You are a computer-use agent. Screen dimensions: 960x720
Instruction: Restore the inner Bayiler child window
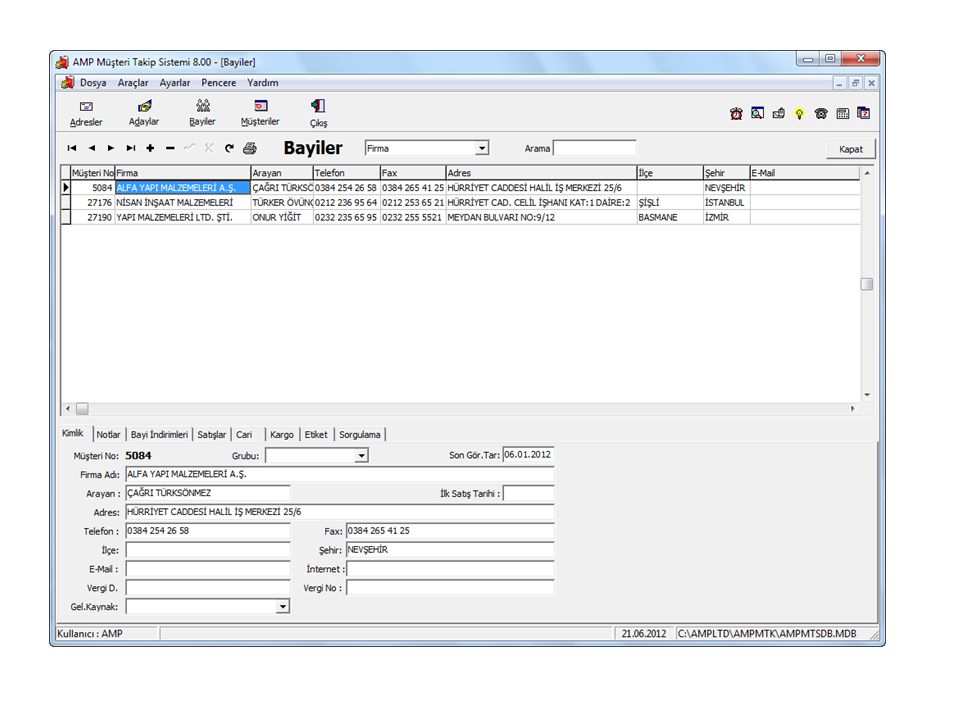click(855, 83)
